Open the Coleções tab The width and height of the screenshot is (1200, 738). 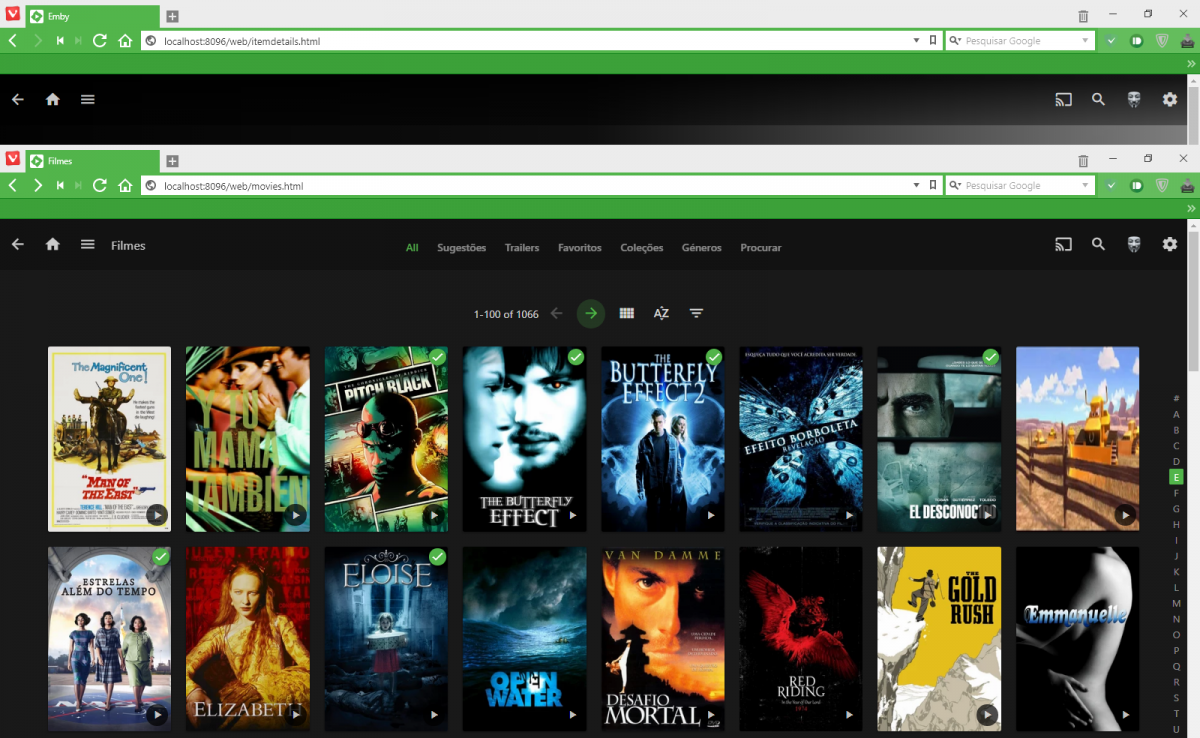pos(641,247)
